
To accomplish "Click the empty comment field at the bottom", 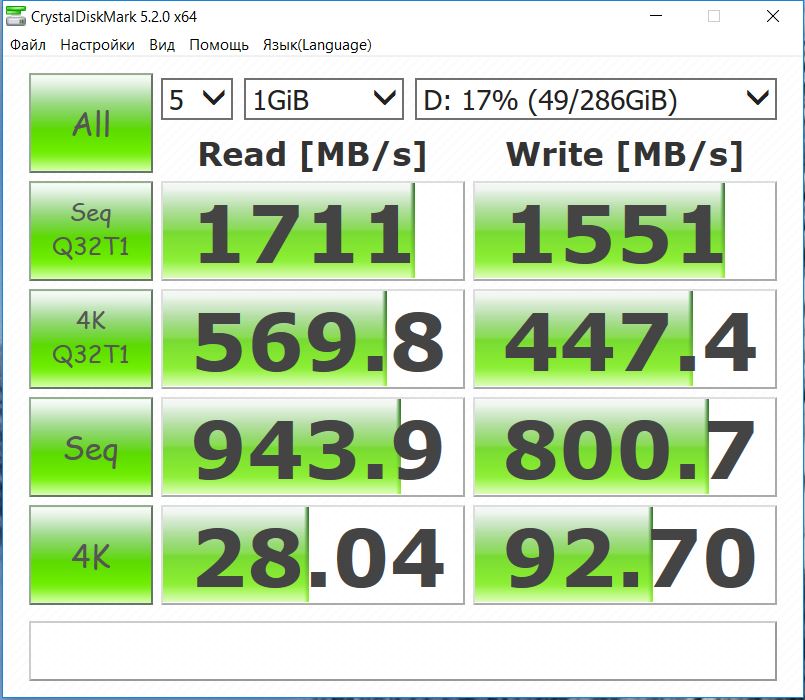I will click(x=403, y=651).
